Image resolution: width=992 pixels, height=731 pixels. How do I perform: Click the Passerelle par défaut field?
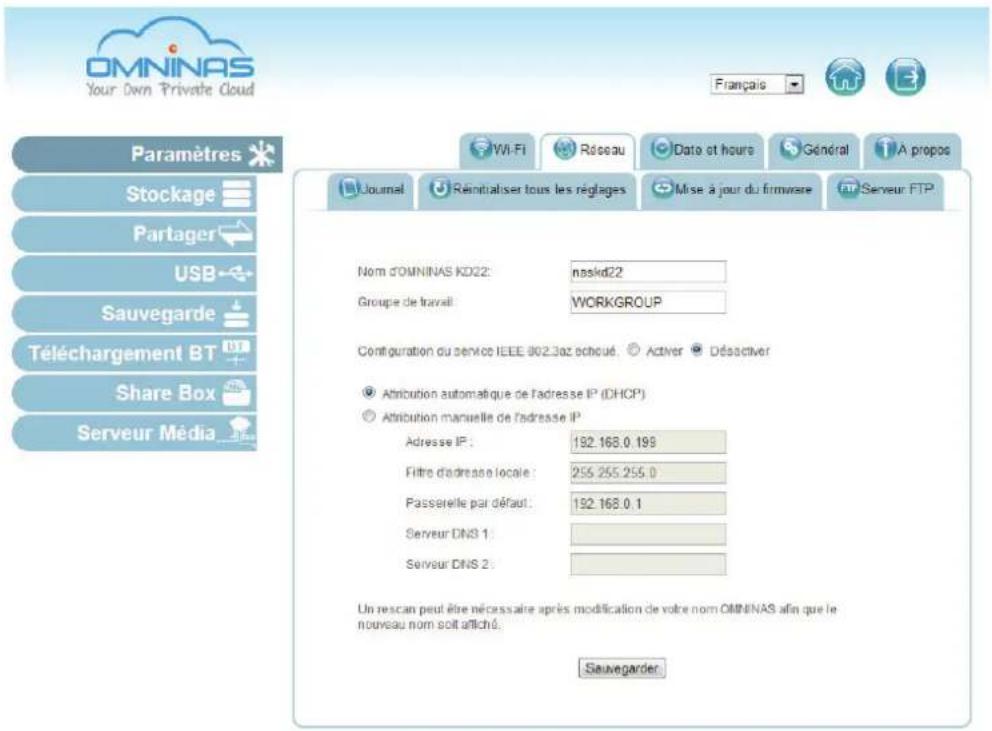coord(648,504)
